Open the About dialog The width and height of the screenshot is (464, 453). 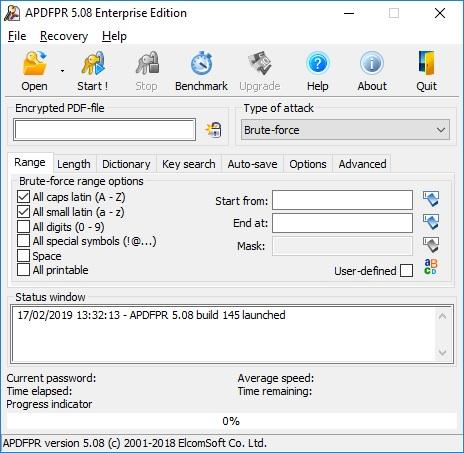tap(372, 71)
